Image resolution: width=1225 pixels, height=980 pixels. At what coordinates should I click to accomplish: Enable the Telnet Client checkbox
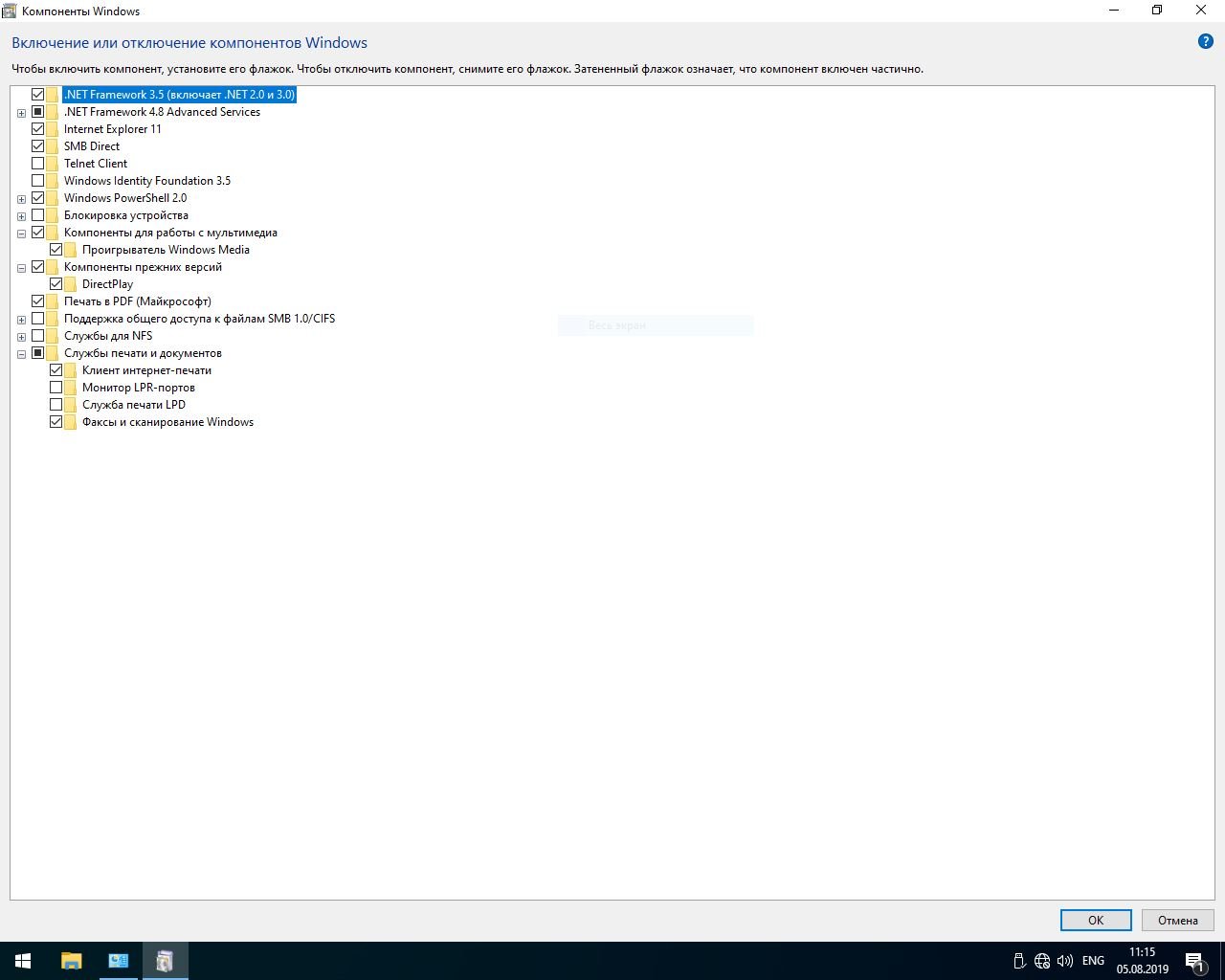point(38,164)
